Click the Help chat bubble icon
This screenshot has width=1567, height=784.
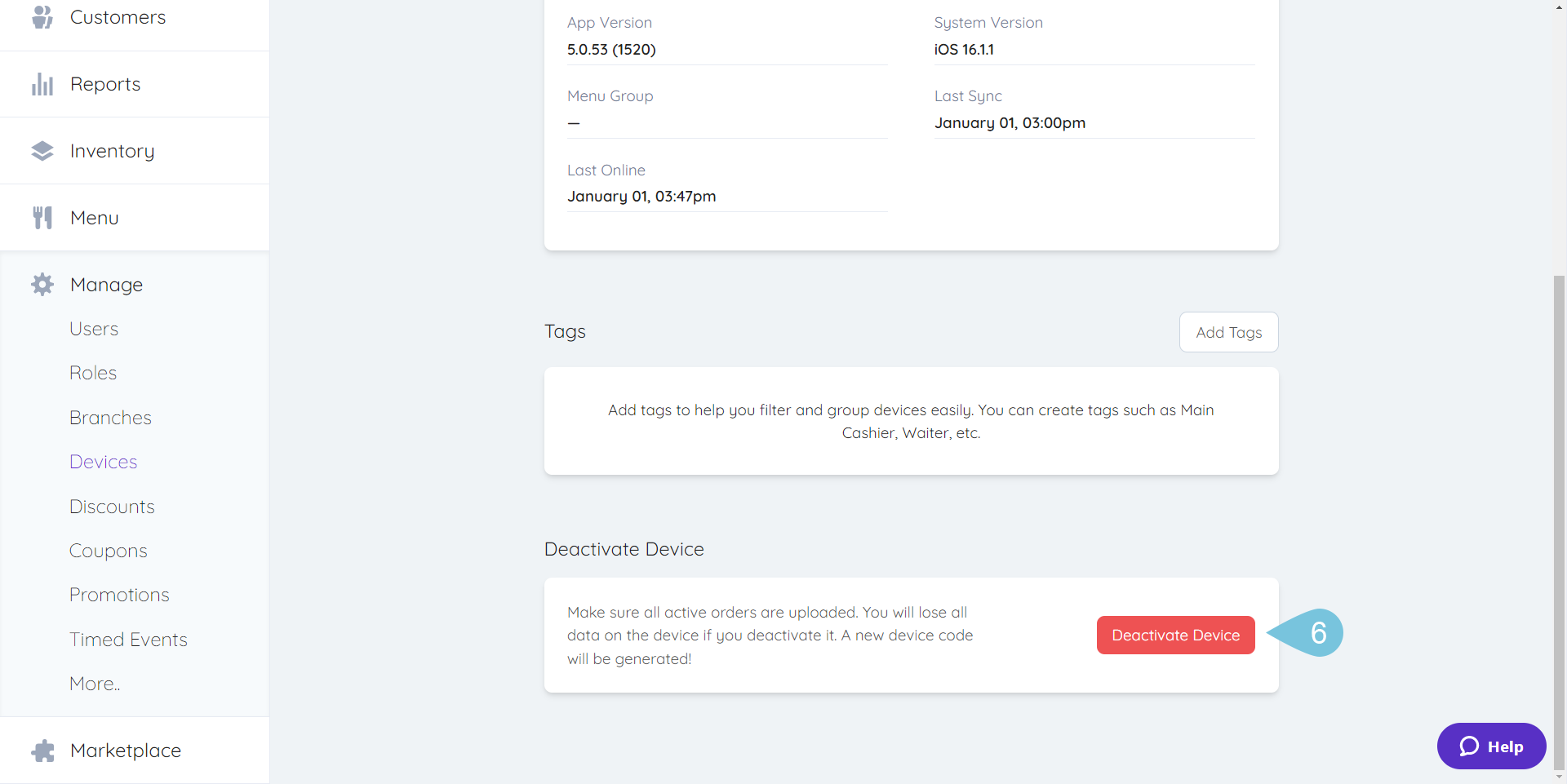1469,746
